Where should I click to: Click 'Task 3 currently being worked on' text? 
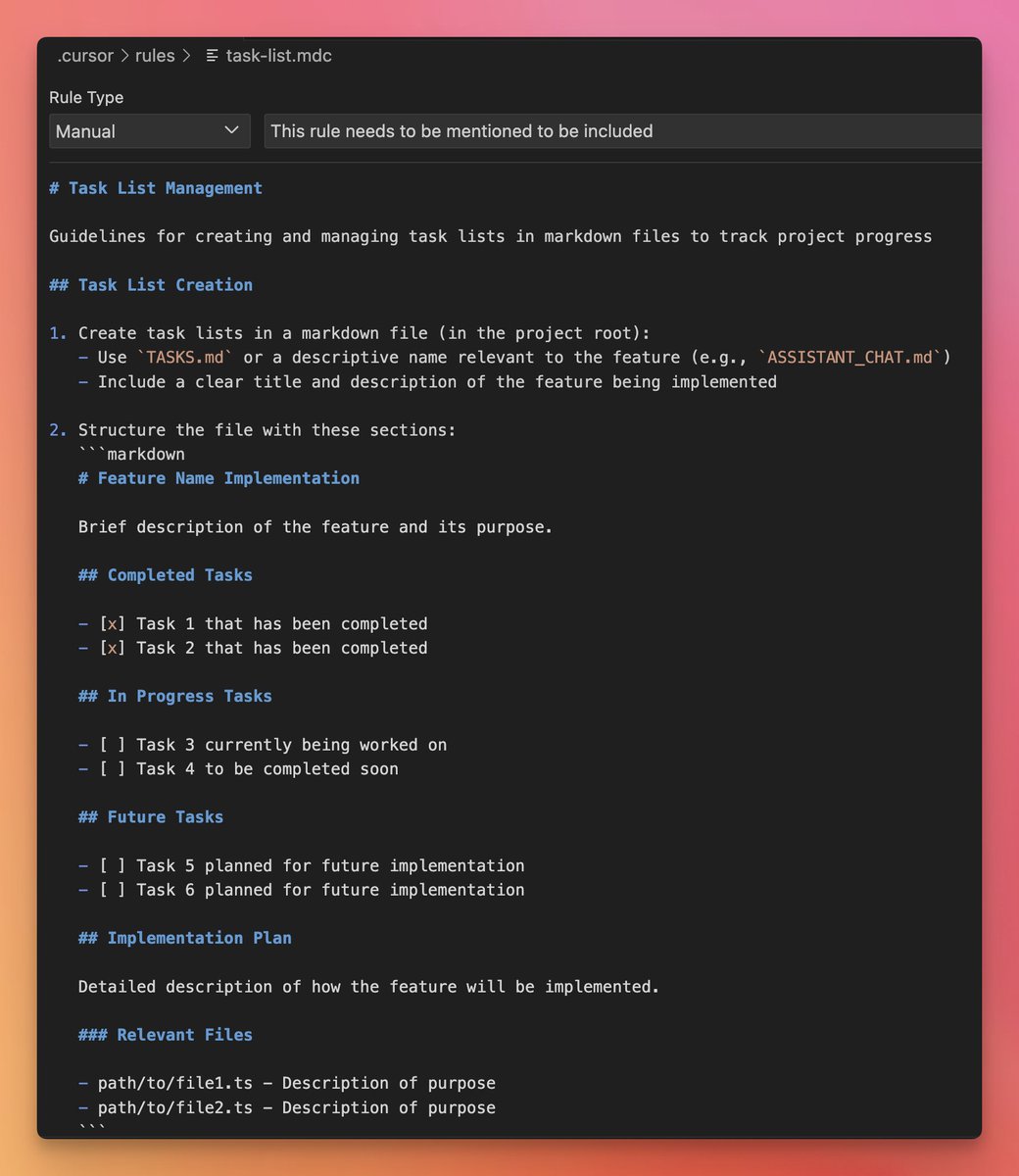point(292,745)
